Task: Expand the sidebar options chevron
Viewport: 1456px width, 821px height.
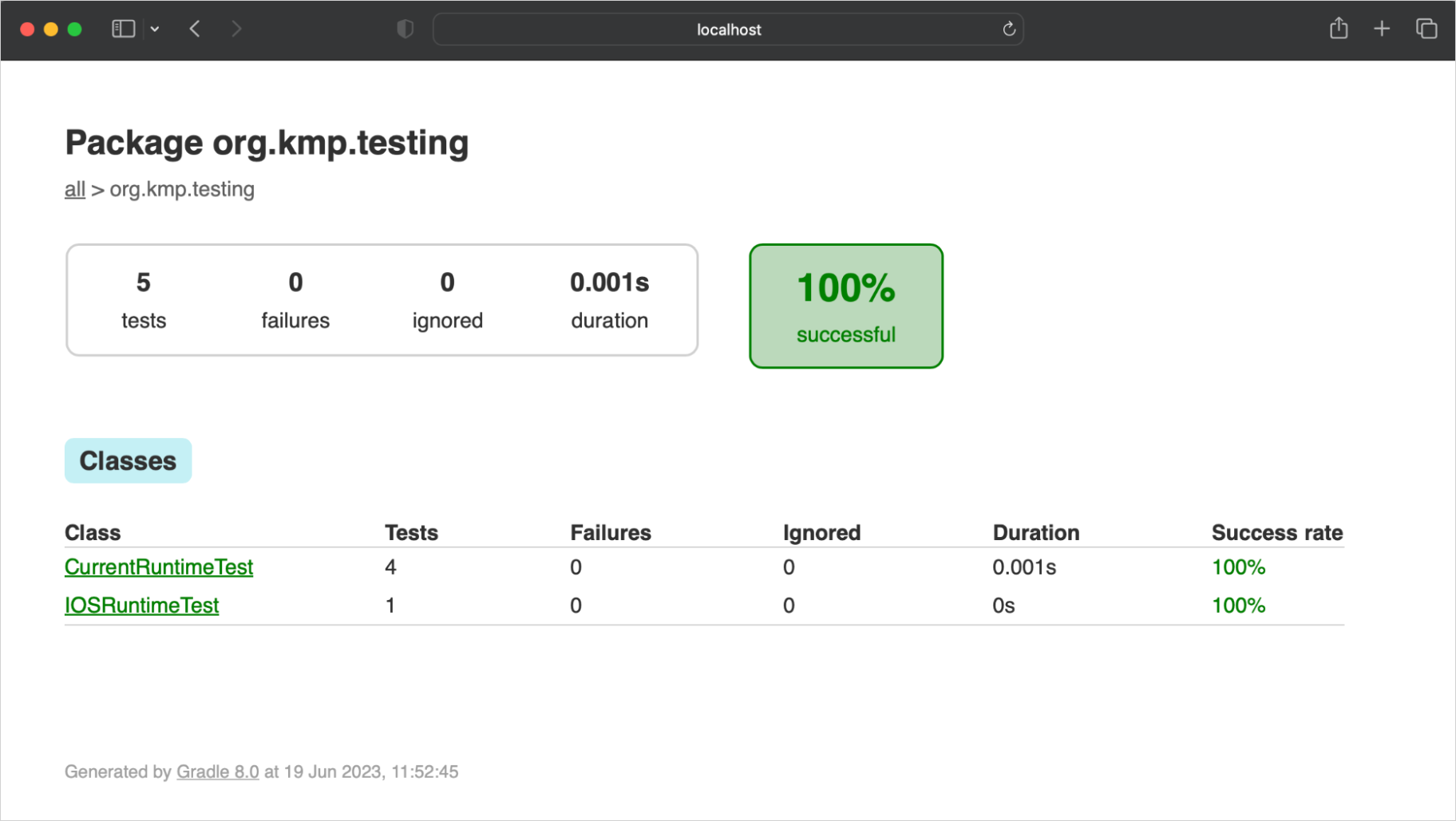Action: pos(155,28)
